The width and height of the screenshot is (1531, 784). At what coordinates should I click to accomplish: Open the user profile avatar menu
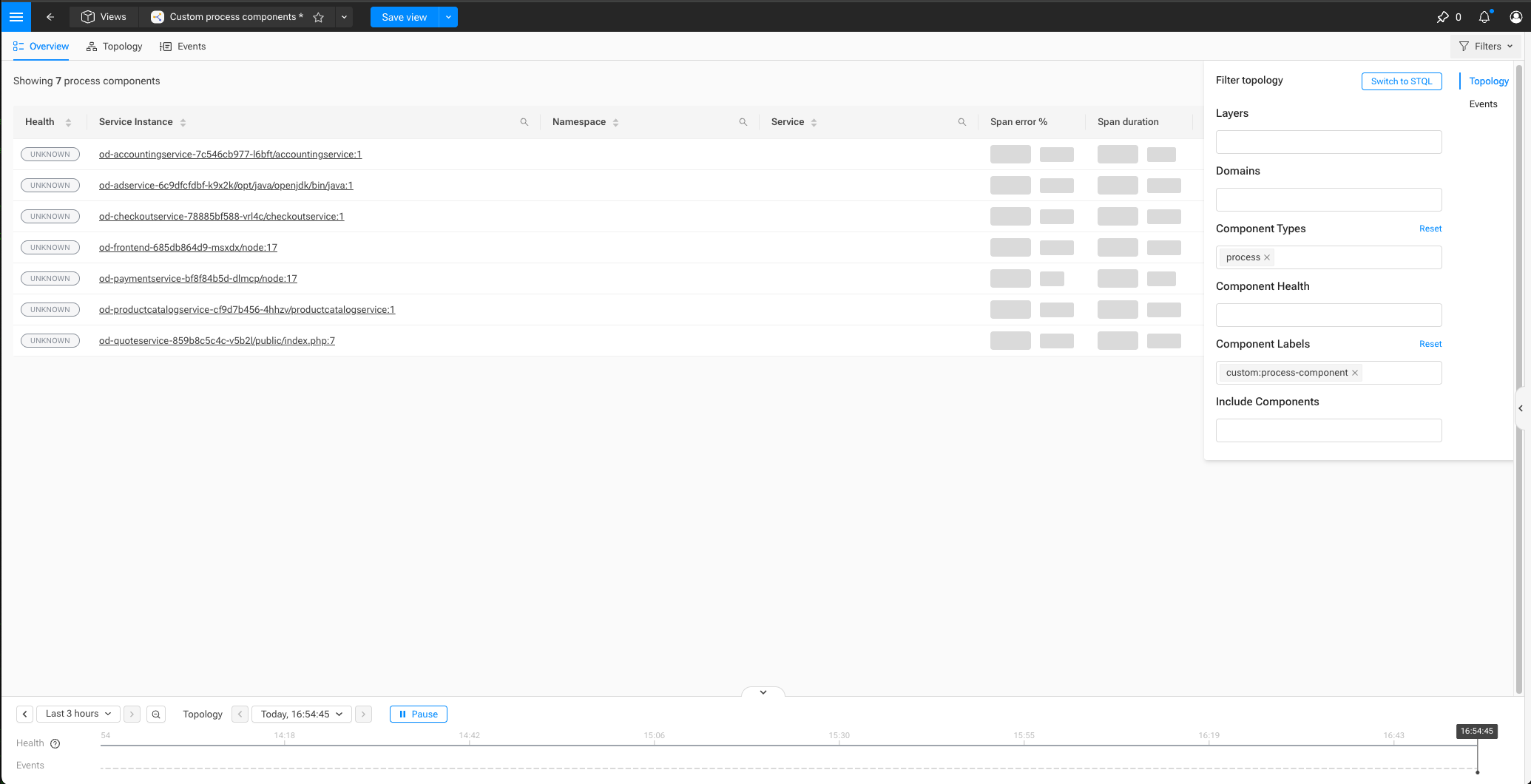(1515, 16)
